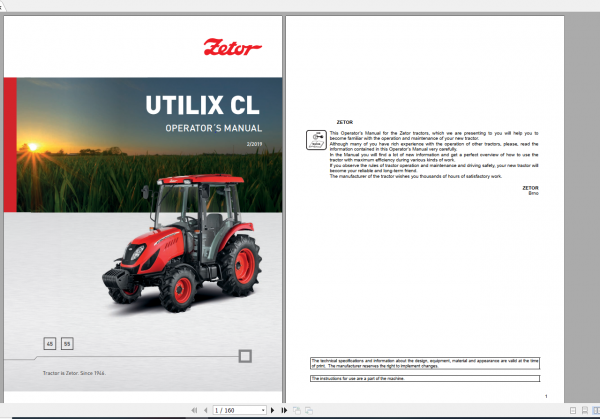The height and width of the screenshot is (419, 600).
Task: Click the 'Tractor is Zetor. Since 1946.' slogan
Action: tap(74, 373)
